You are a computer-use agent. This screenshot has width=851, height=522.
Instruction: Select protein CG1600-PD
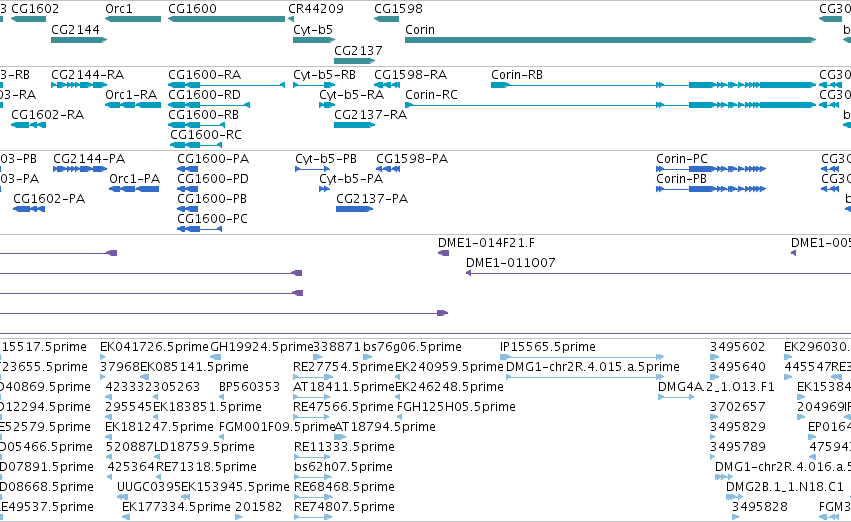pyautogui.click(x=187, y=189)
